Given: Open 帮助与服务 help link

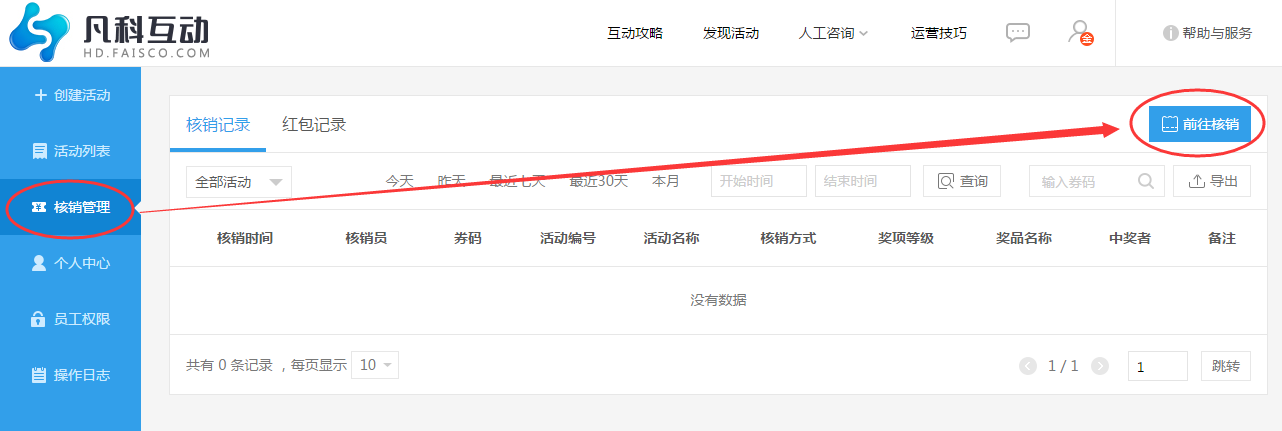Looking at the screenshot, I should (1207, 33).
